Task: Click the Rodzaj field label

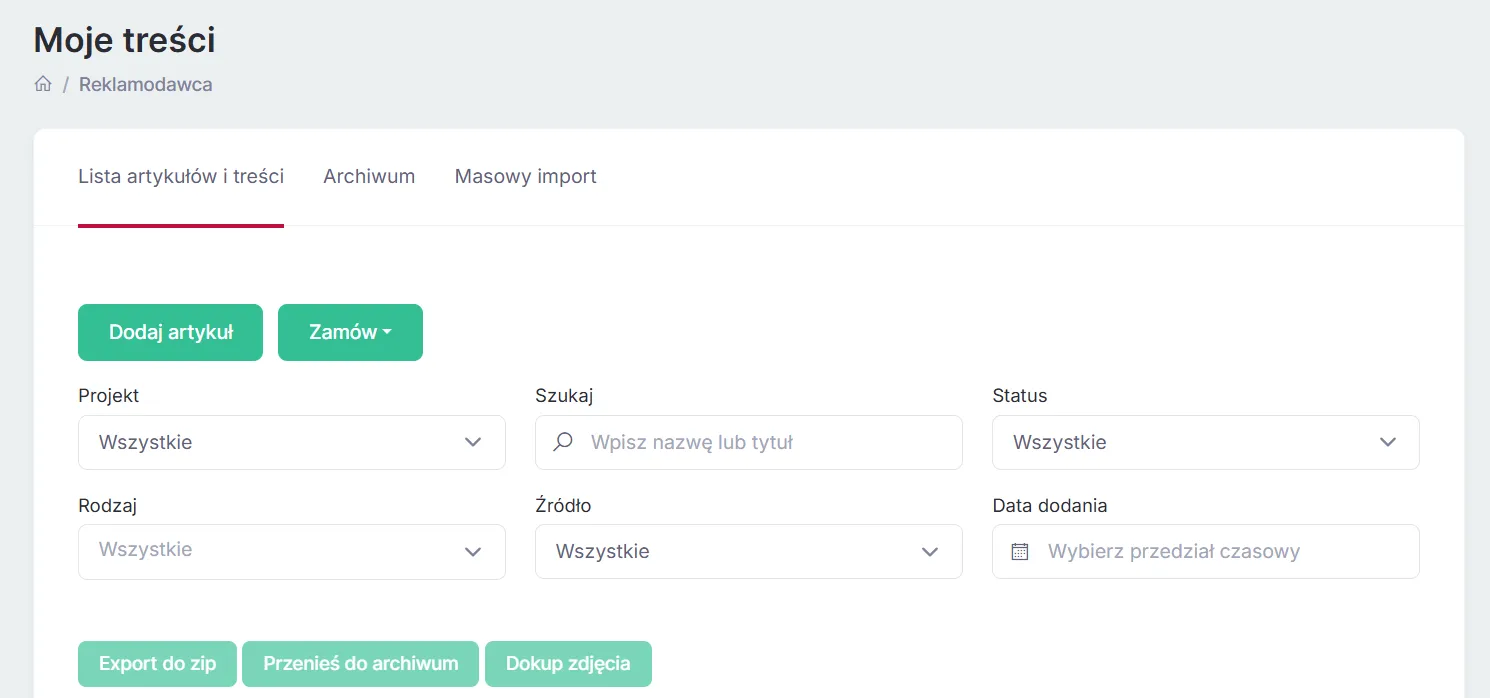Action: (x=108, y=505)
